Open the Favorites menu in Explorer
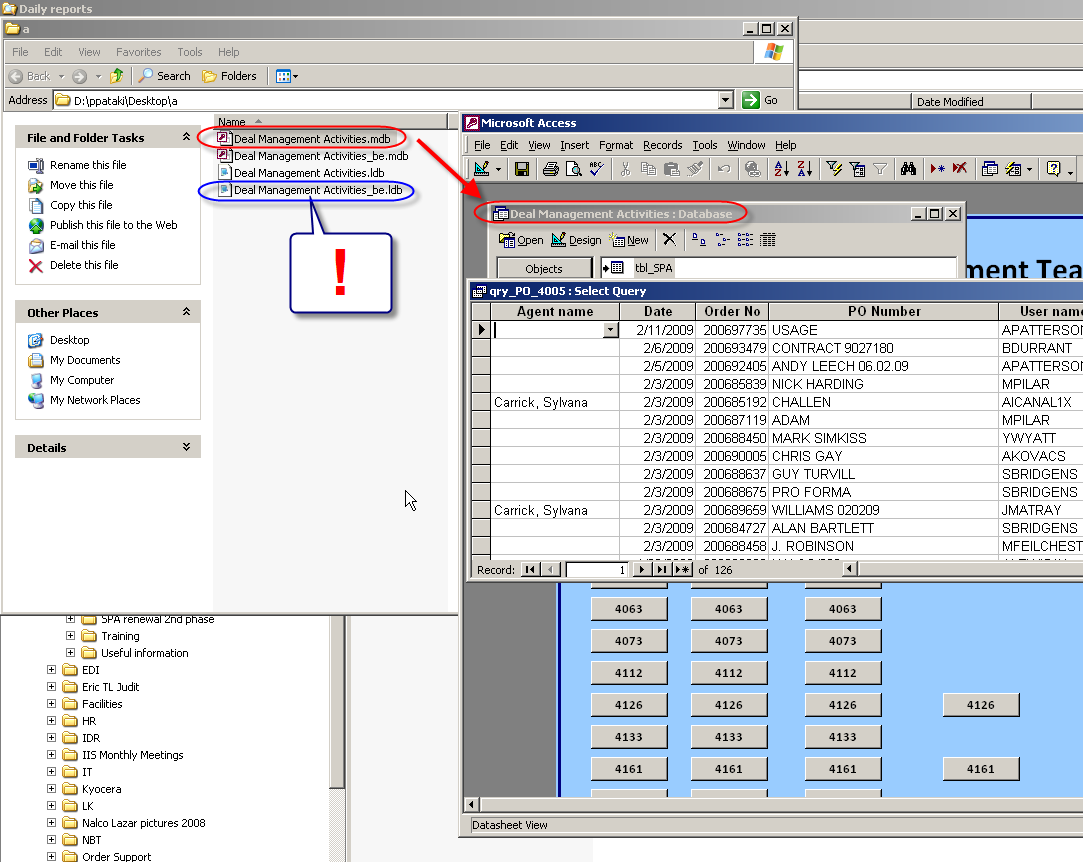Screen dimensions: 1083x862 (138, 52)
